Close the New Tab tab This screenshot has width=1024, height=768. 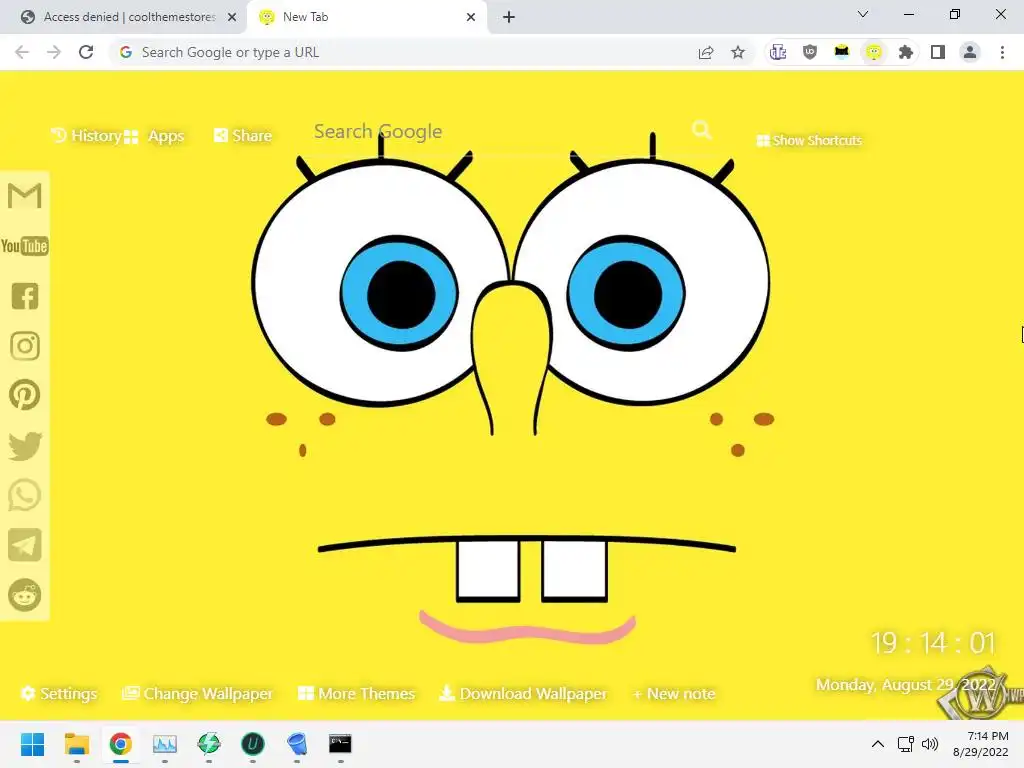471,17
